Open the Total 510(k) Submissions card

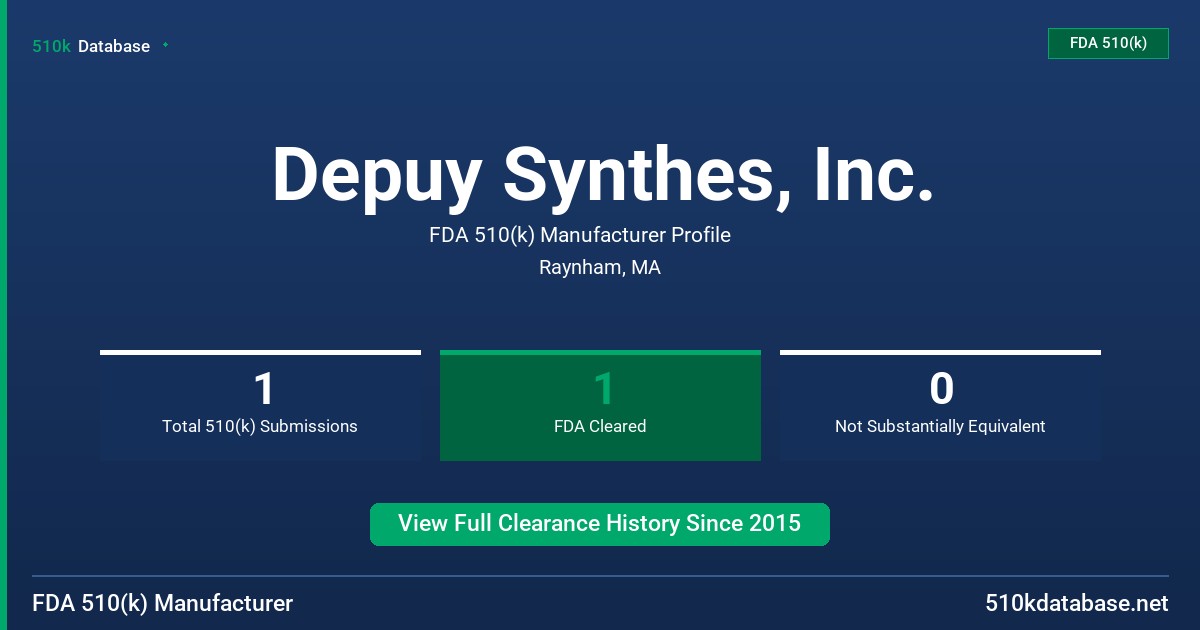click(x=260, y=406)
